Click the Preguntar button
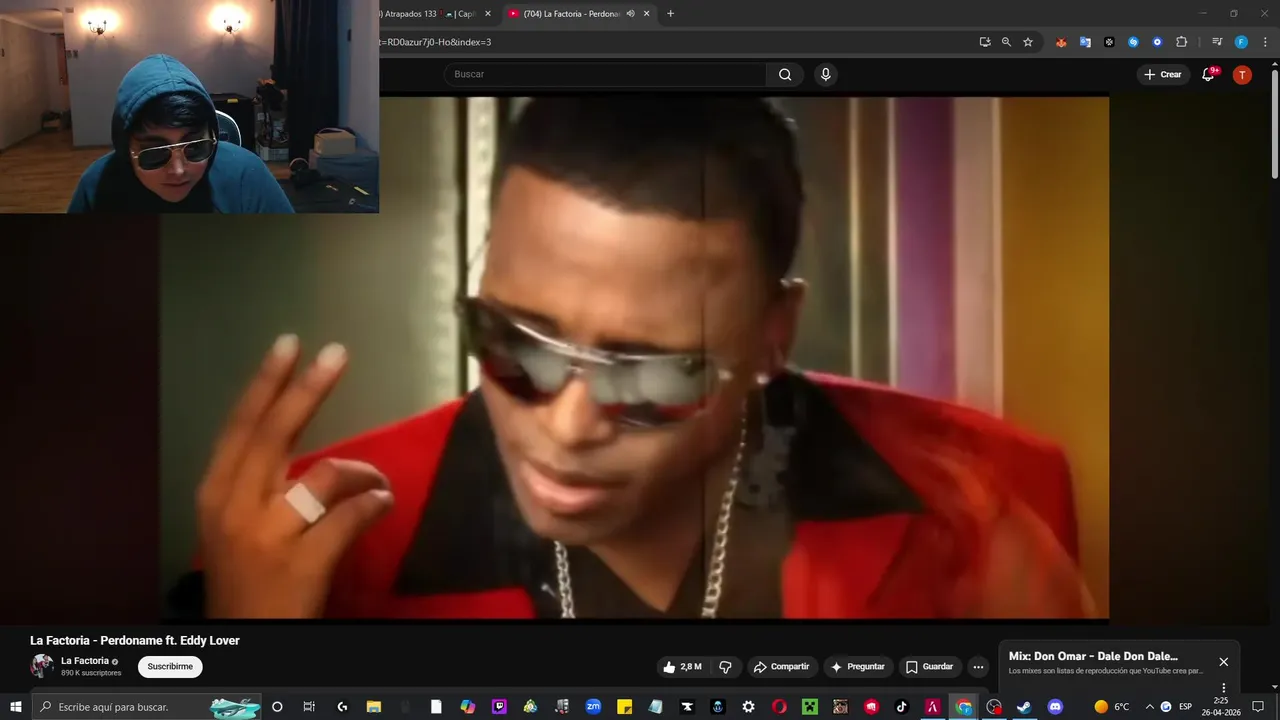Screen dimensions: 1280x720 (x=858, y=667)
